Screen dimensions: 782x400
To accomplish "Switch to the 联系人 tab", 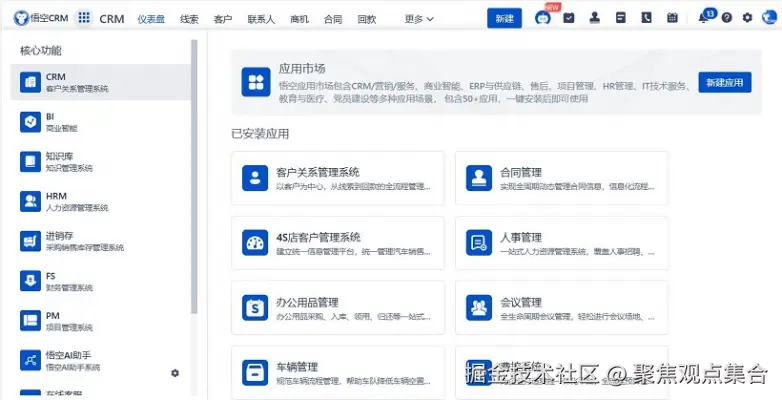I will pyautogui.click(x=261, y=19).
